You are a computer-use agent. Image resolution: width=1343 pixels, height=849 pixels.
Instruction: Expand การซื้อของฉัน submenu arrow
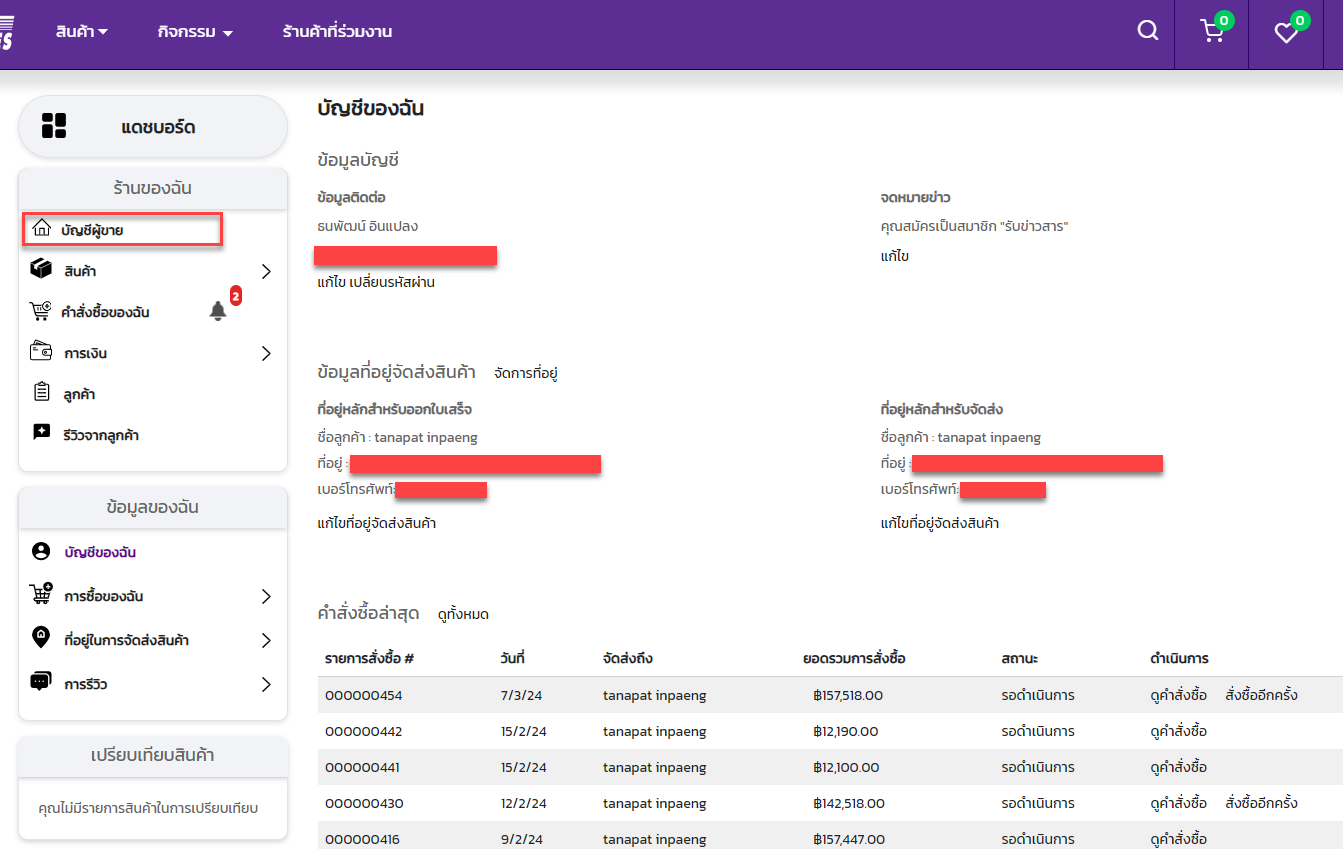[x=266, y=596]
